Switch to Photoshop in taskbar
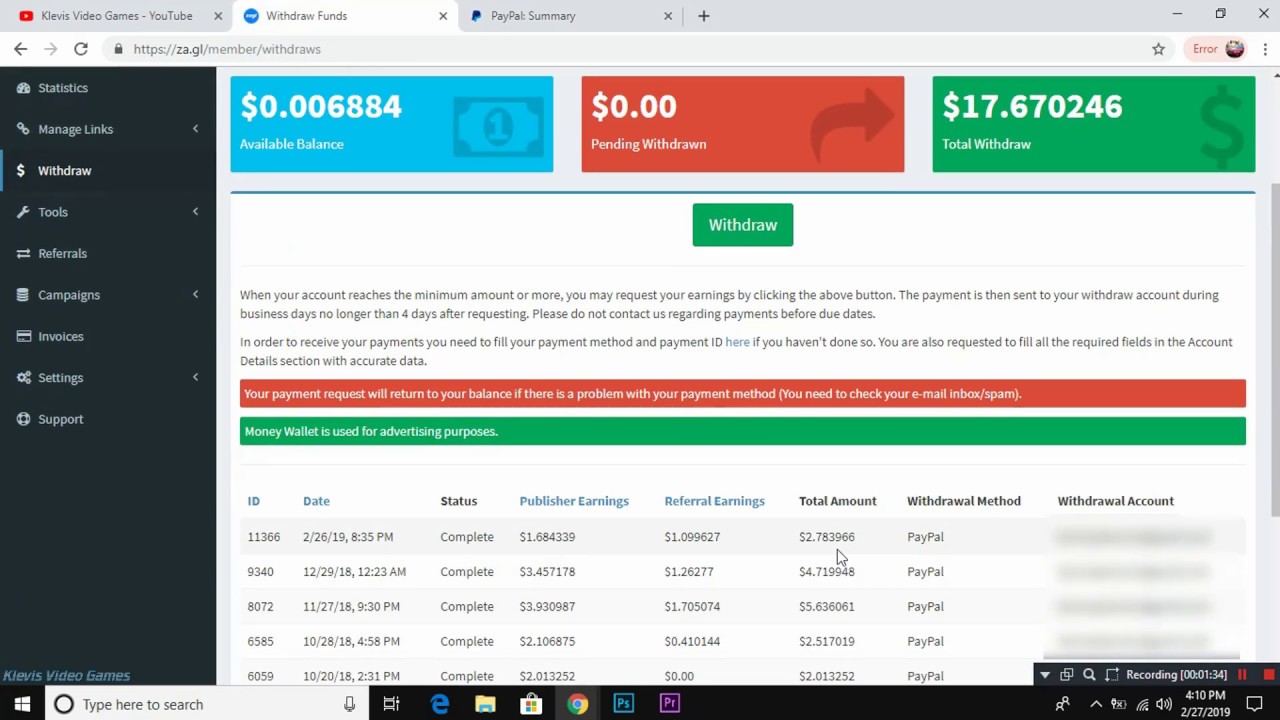1280x720 pixels. click(623, 704)
